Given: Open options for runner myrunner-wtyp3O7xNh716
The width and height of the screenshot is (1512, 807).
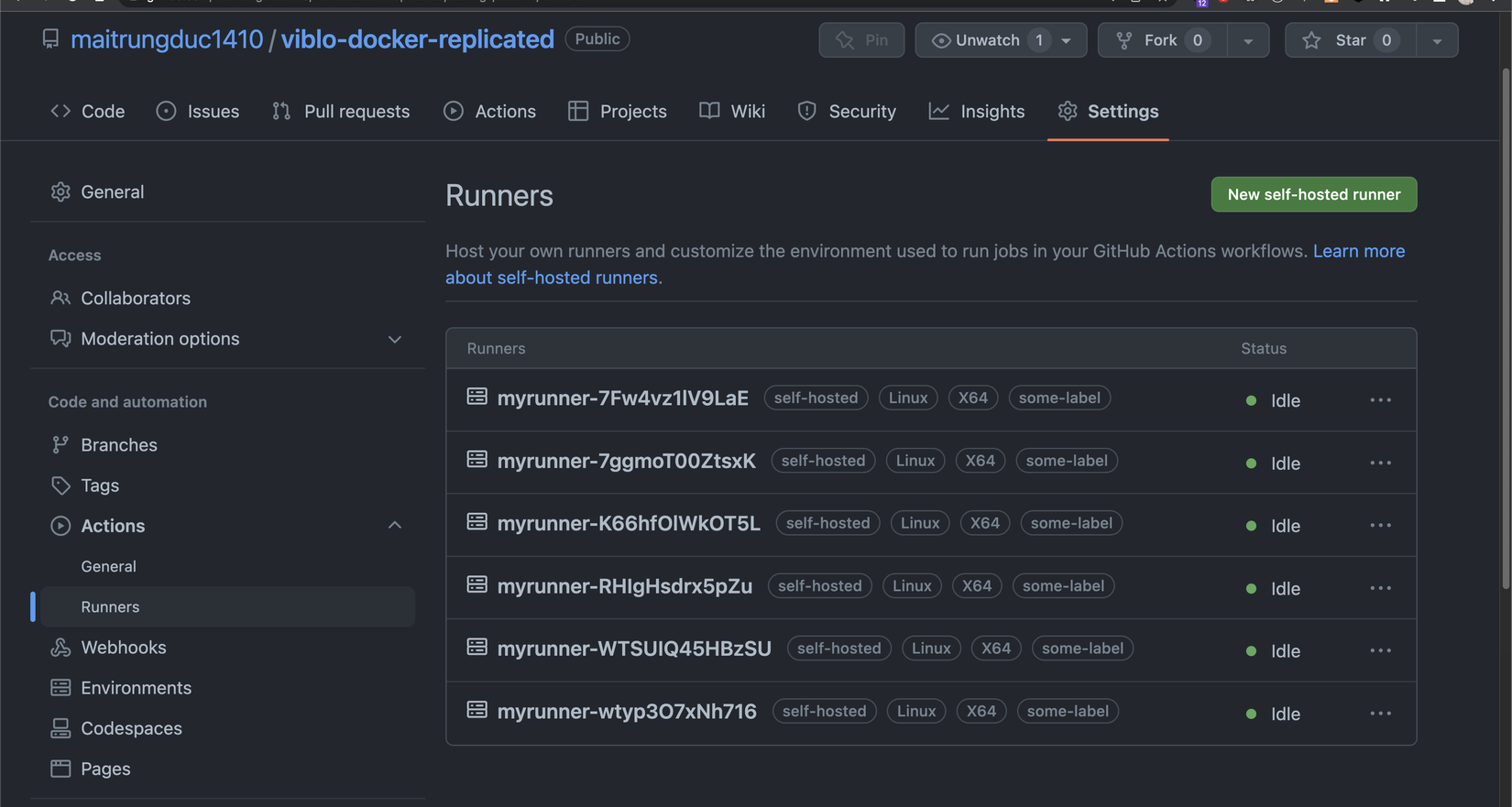Looking at the screenshot, I should 1380,714.
